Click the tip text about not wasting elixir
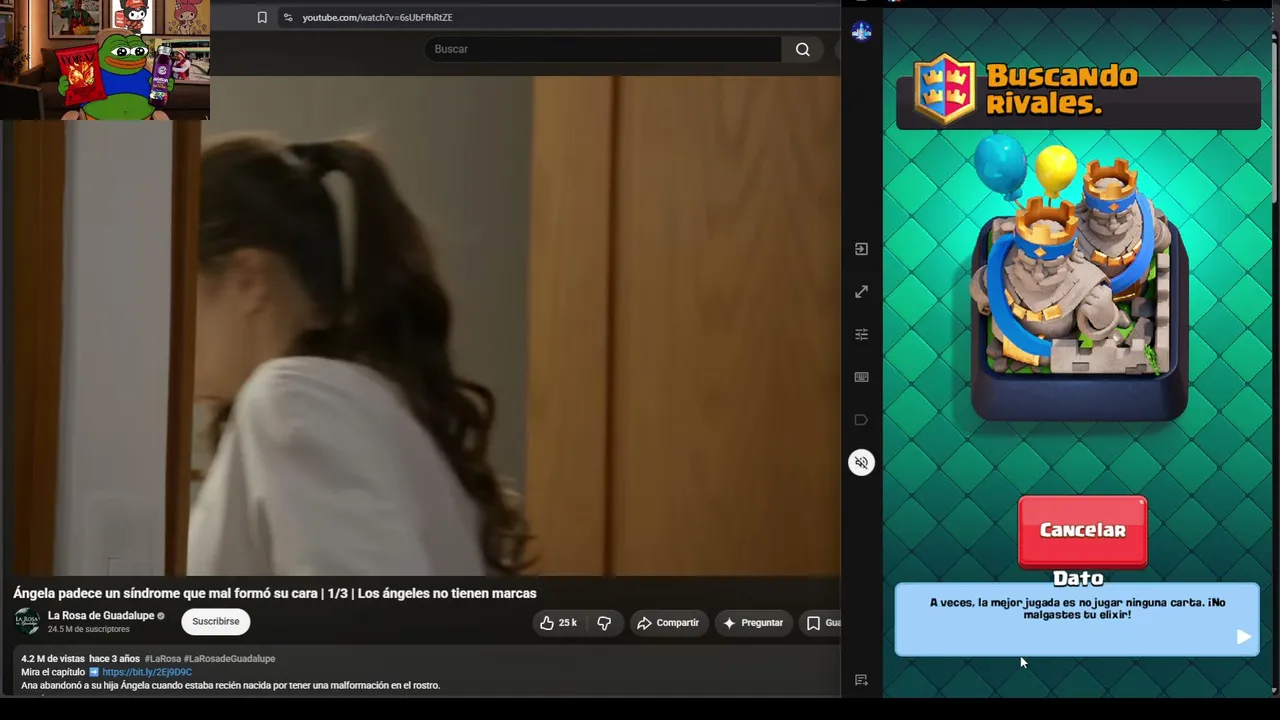This screenshot has width=1280, height=720. click(x=1077, y=609)
